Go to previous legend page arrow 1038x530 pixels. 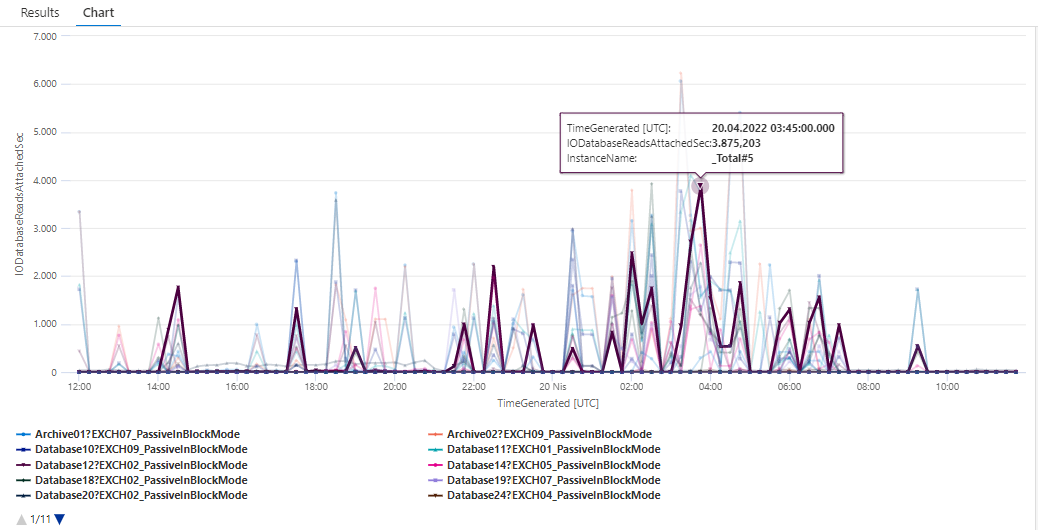tap(21, 519)
